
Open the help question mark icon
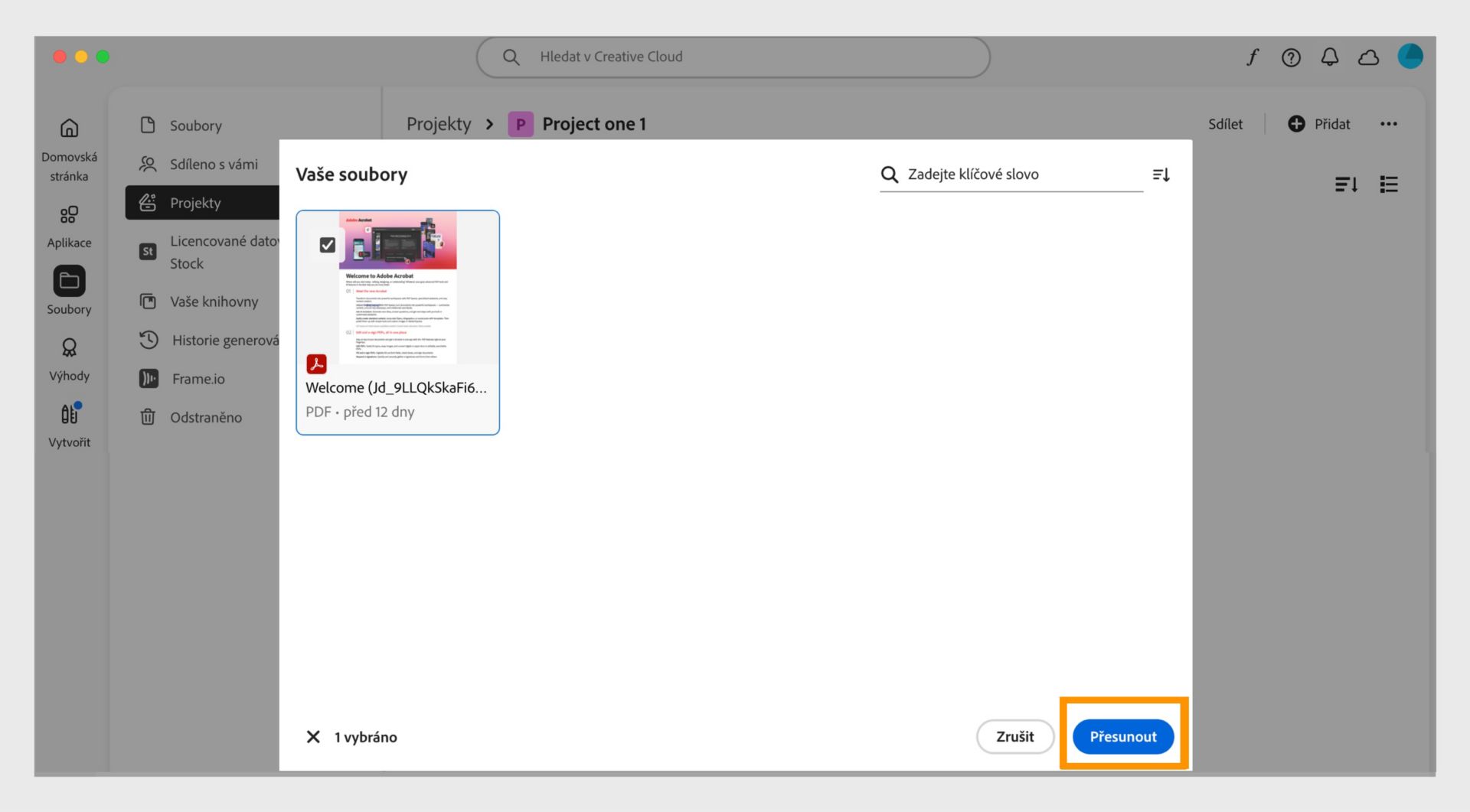pos(1291,57)
